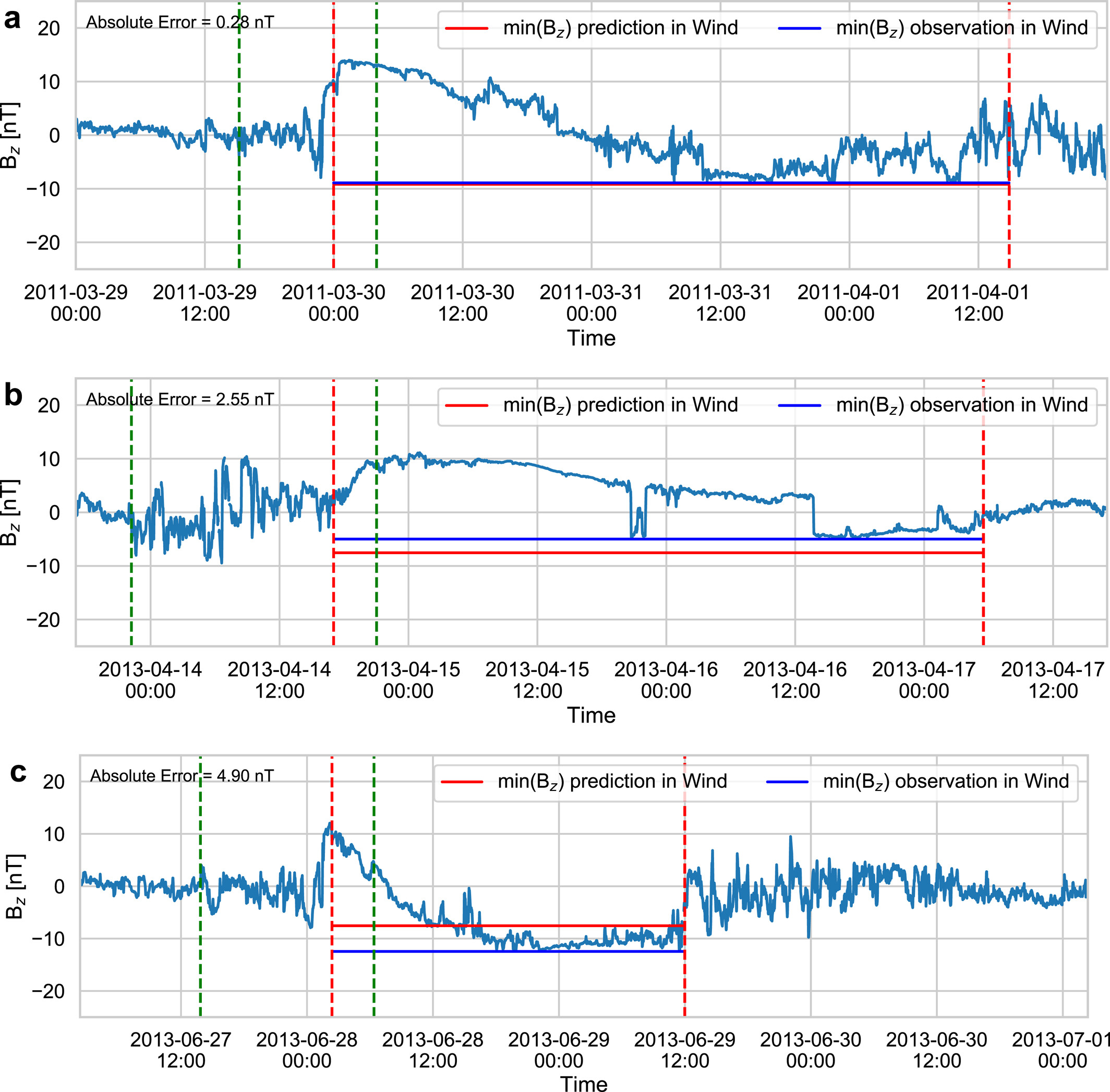Click tick label "2013-06-27 12:00"
This screenshot has height=1092, width=1110.
[x=180, y=1050]
